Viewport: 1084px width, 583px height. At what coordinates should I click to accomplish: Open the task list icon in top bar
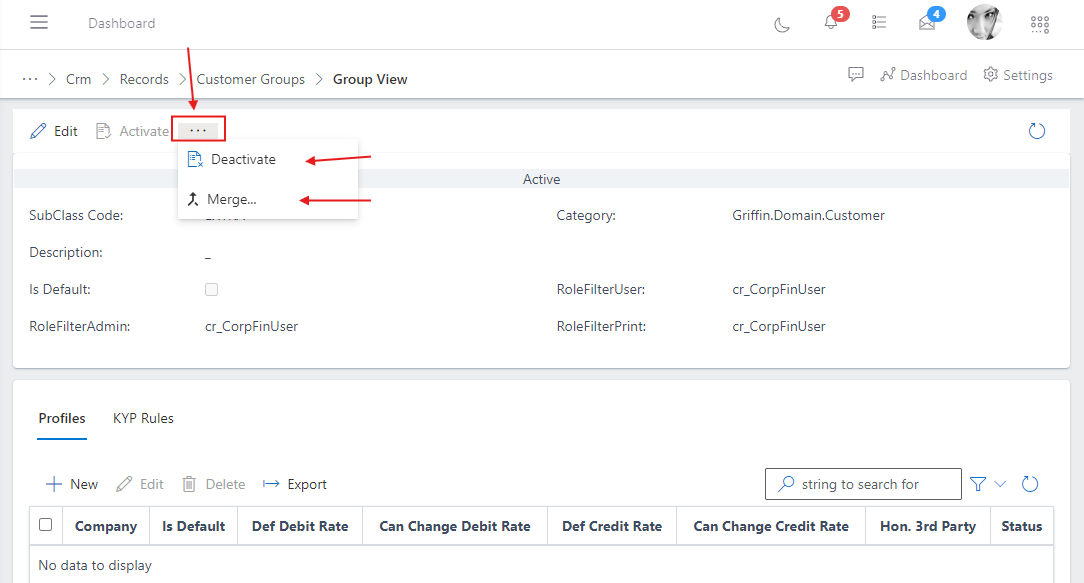click(x=880, y=23)
